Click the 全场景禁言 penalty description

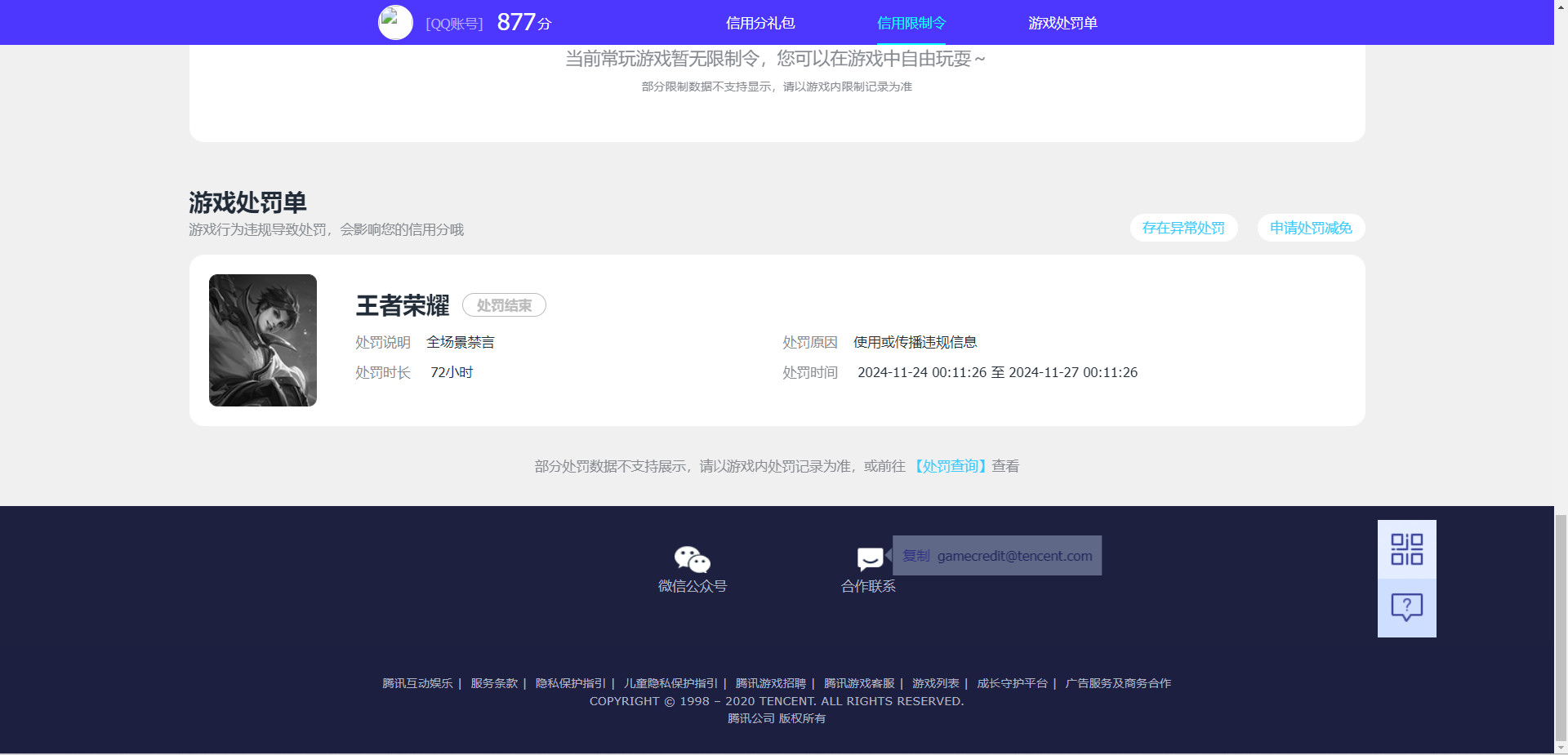(461, 342)
